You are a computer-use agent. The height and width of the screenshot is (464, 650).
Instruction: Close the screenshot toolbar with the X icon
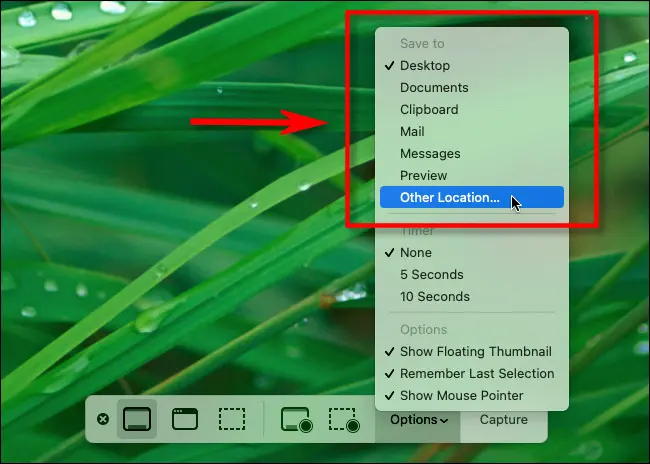click(102, 419)
